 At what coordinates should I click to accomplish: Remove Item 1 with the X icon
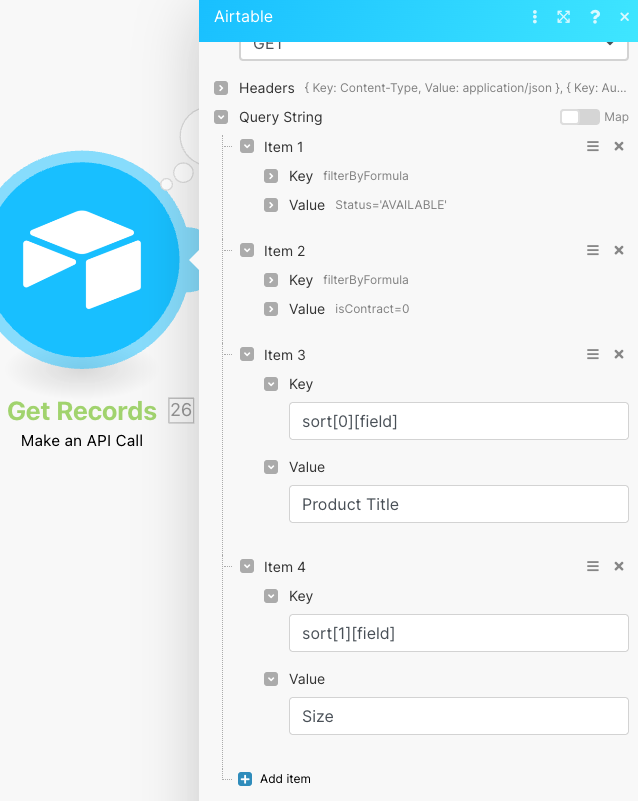(x=619, y=147)
